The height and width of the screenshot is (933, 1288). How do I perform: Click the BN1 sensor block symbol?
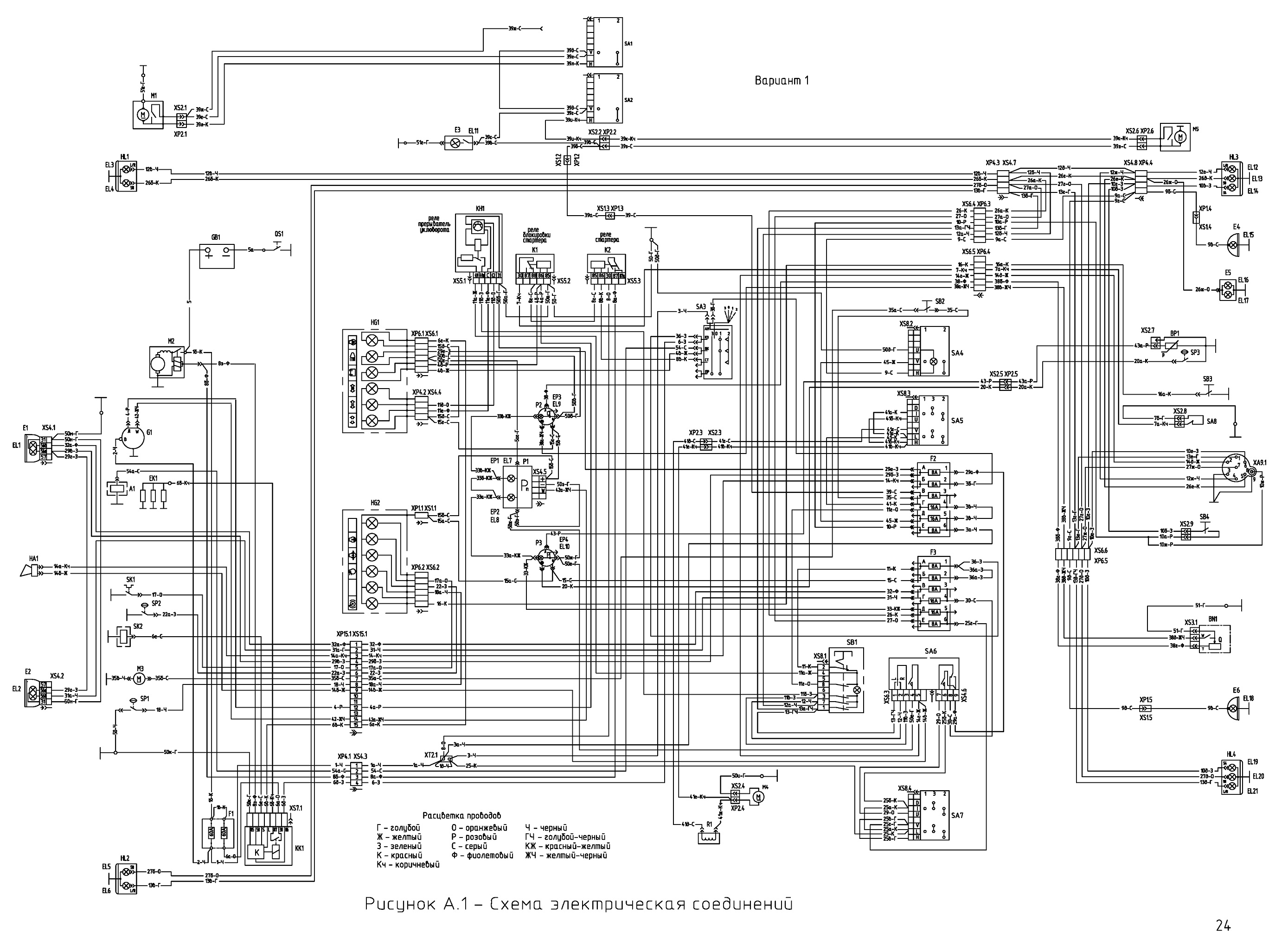point(1214,640)
